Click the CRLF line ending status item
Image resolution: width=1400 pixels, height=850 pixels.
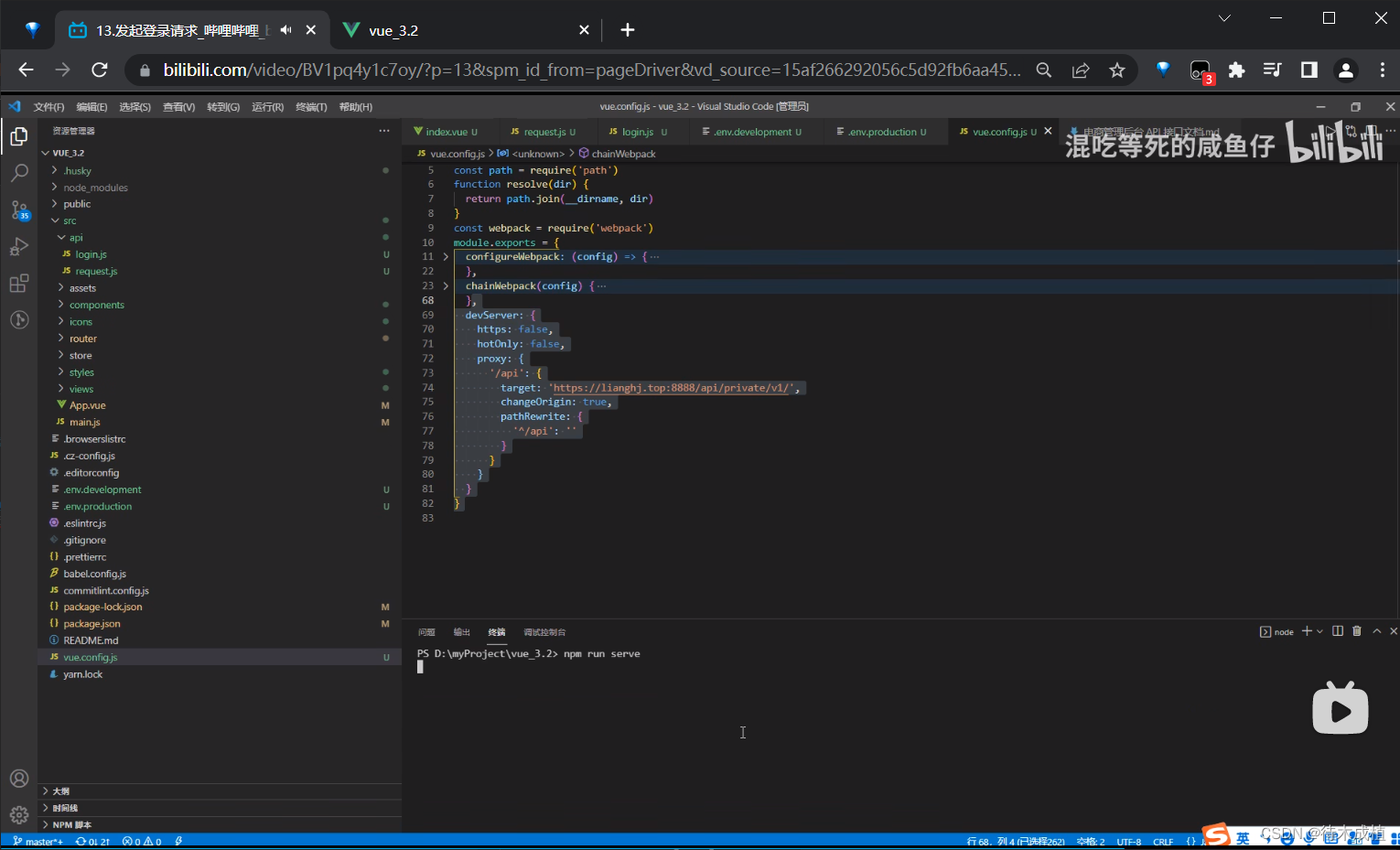coord(1163,842)
